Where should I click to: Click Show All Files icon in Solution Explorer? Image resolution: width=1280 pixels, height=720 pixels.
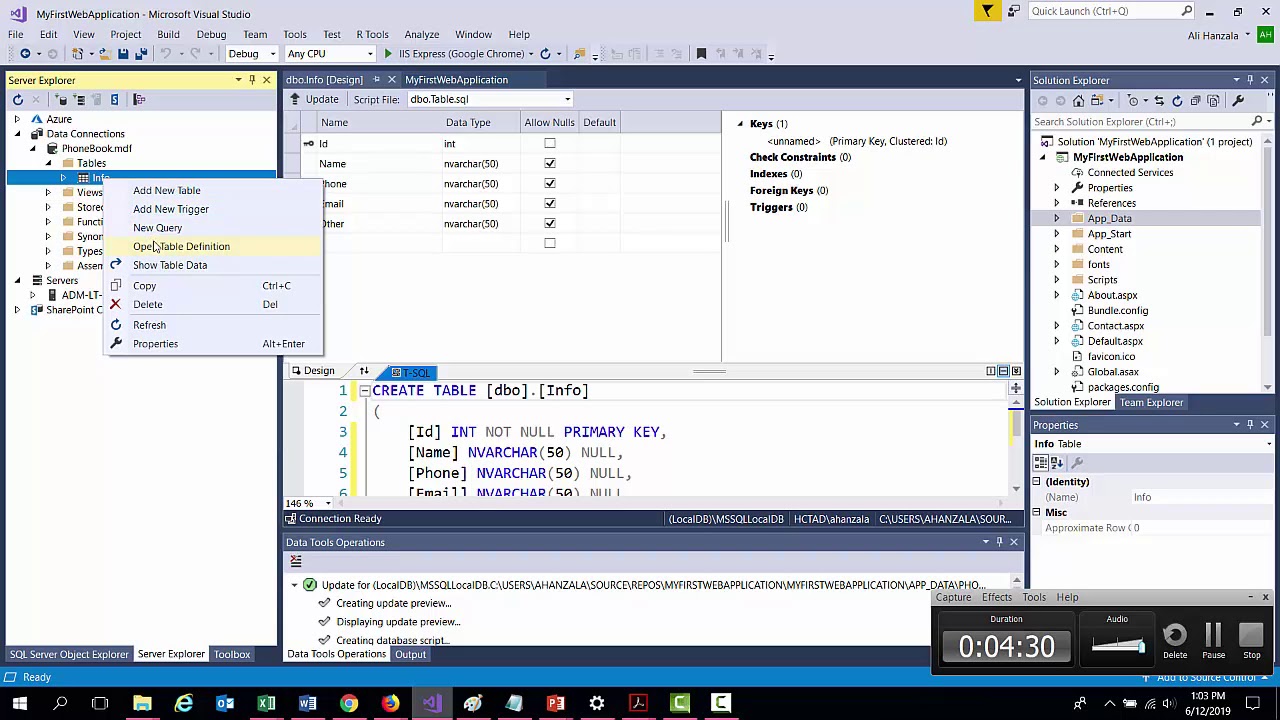click(x=1213, y=100)
